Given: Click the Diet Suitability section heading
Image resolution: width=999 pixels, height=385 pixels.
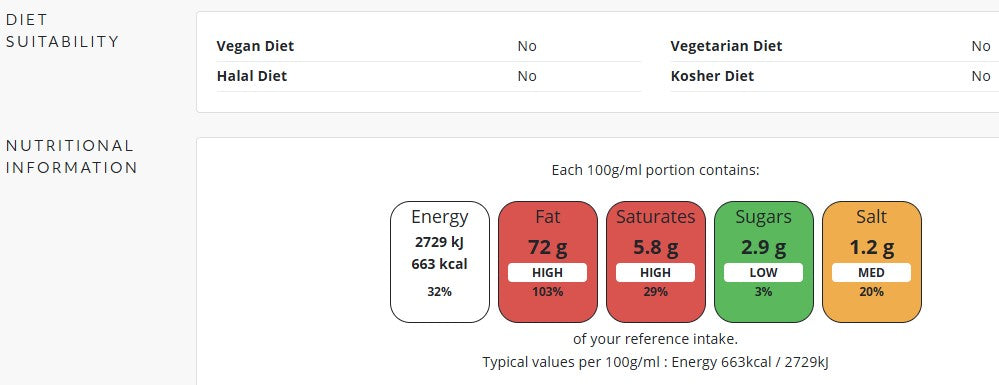Looking at the screenshot, I should pos(62,31).
